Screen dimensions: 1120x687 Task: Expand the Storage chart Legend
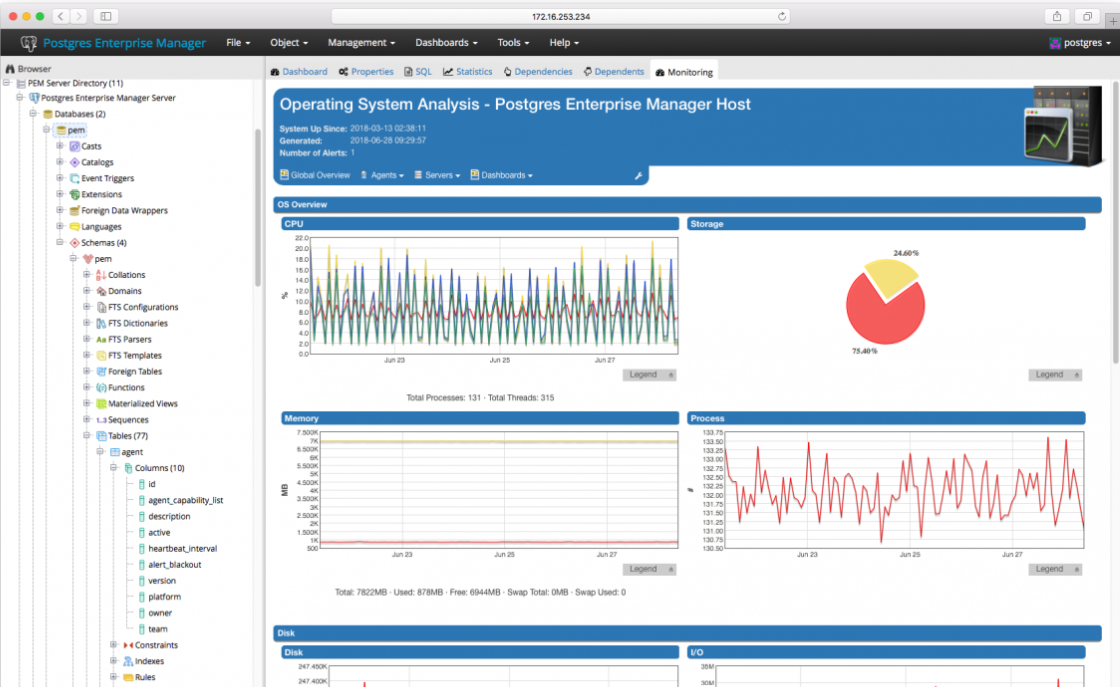tap(1055, 375)
